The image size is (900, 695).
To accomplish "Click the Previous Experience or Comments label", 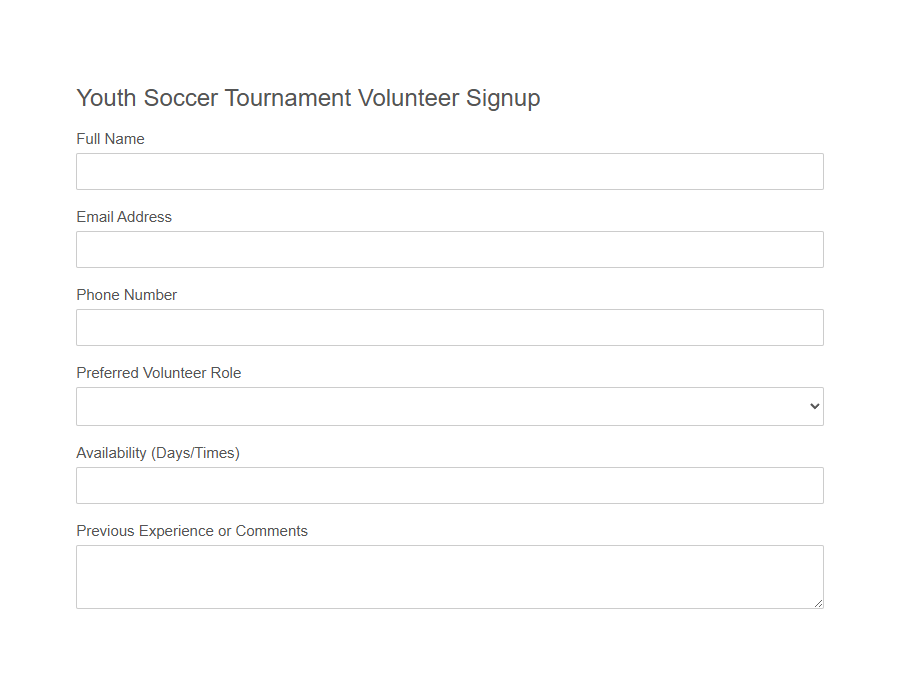I will 191,531.
